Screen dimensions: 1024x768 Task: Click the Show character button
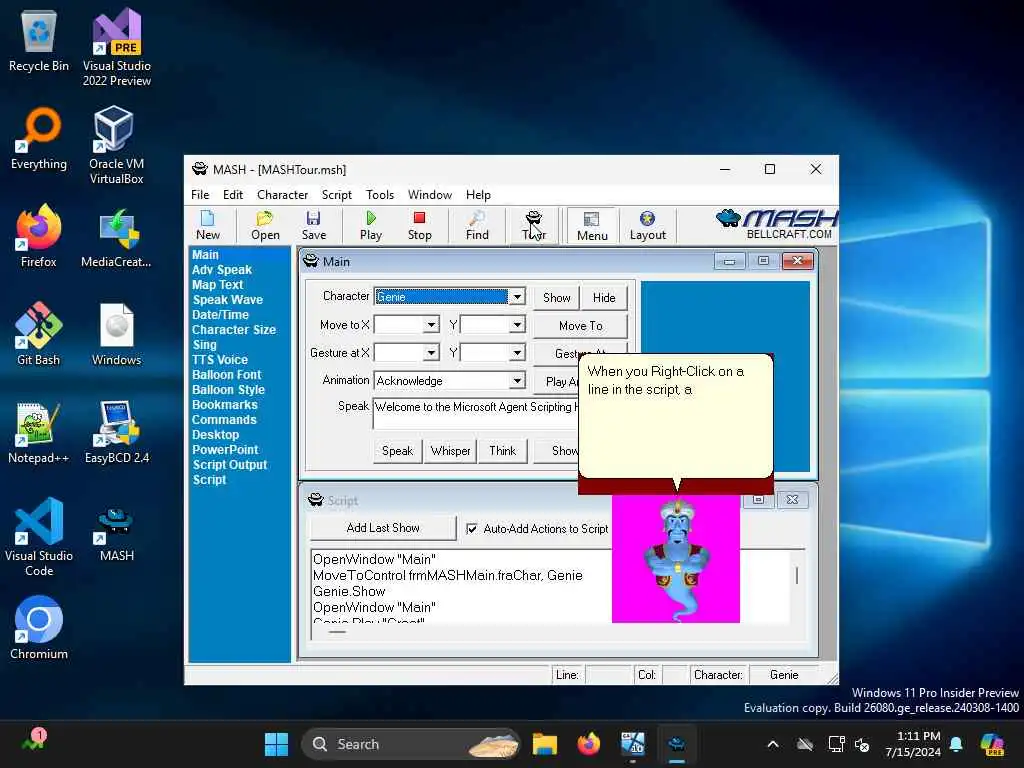click(x=556, y=298)
